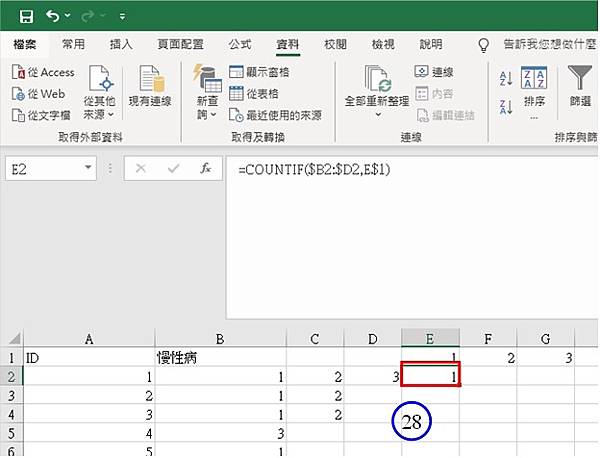The height and width of the screenshot is (458, 600).
Task: Click the 編輯連結 button
Action: point(446,115)
